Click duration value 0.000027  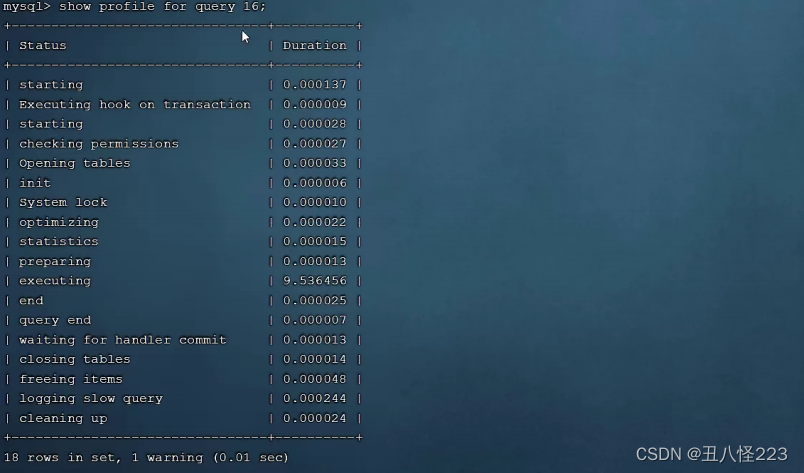pos(314,144)
